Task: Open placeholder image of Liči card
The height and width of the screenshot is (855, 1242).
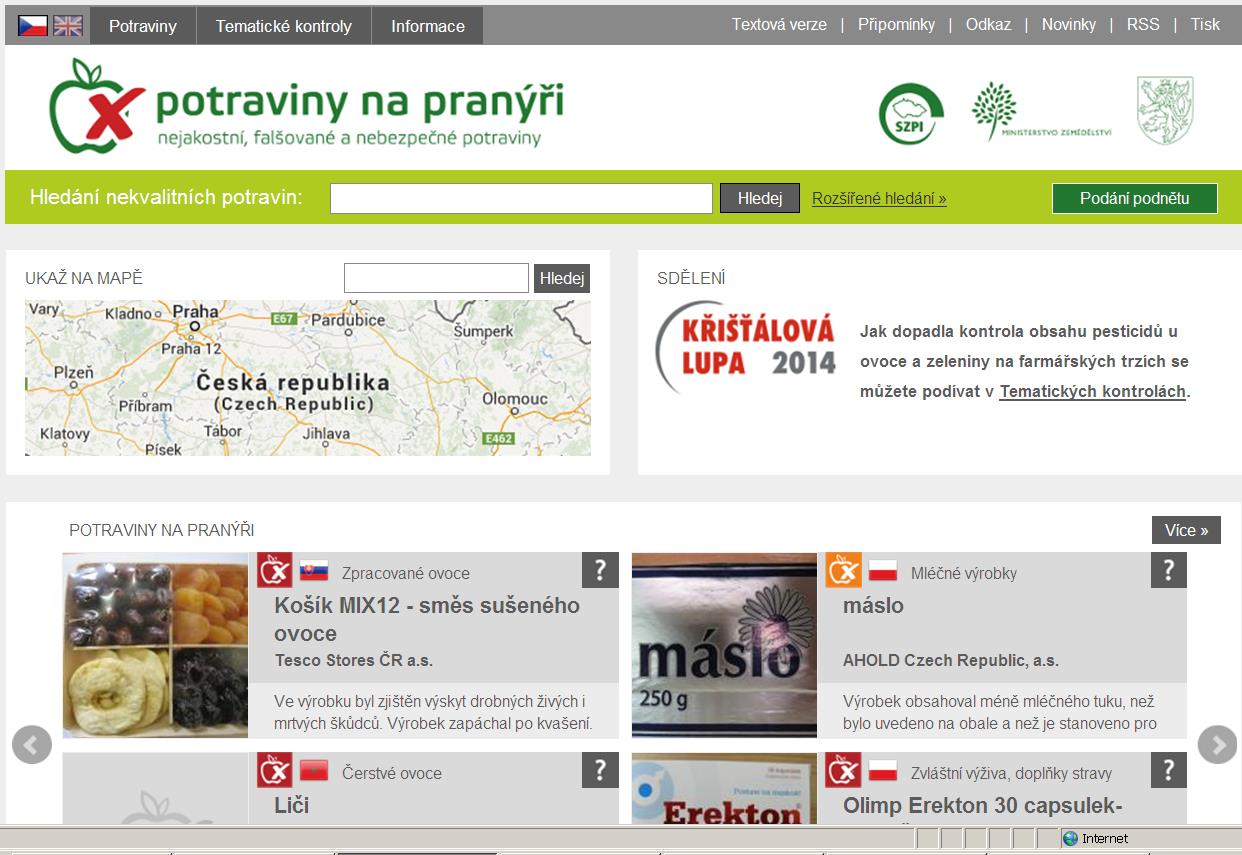Action: tap(155, 788)
